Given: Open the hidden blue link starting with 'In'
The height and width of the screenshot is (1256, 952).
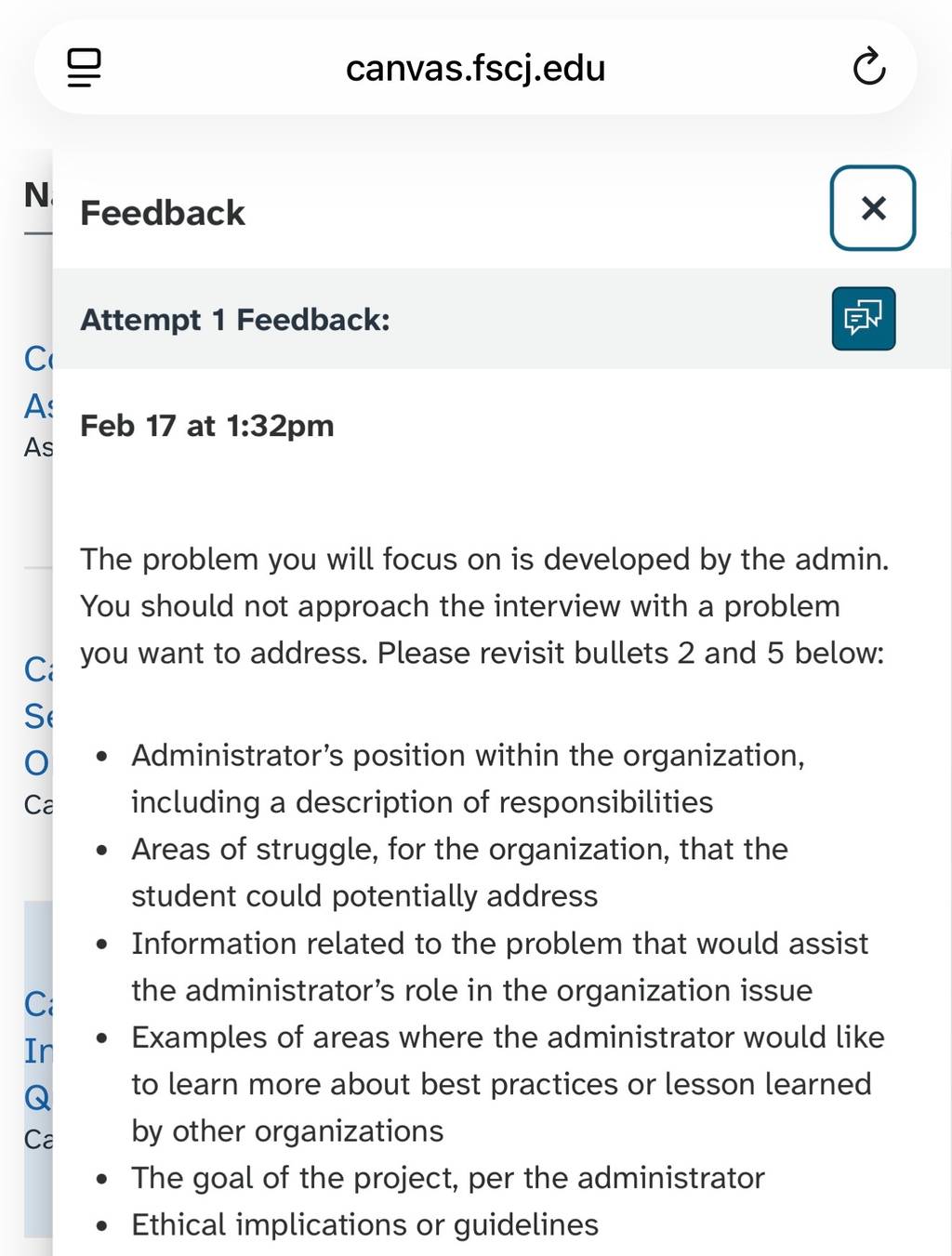Looking at the screenshot, I should click(38, 1051).
